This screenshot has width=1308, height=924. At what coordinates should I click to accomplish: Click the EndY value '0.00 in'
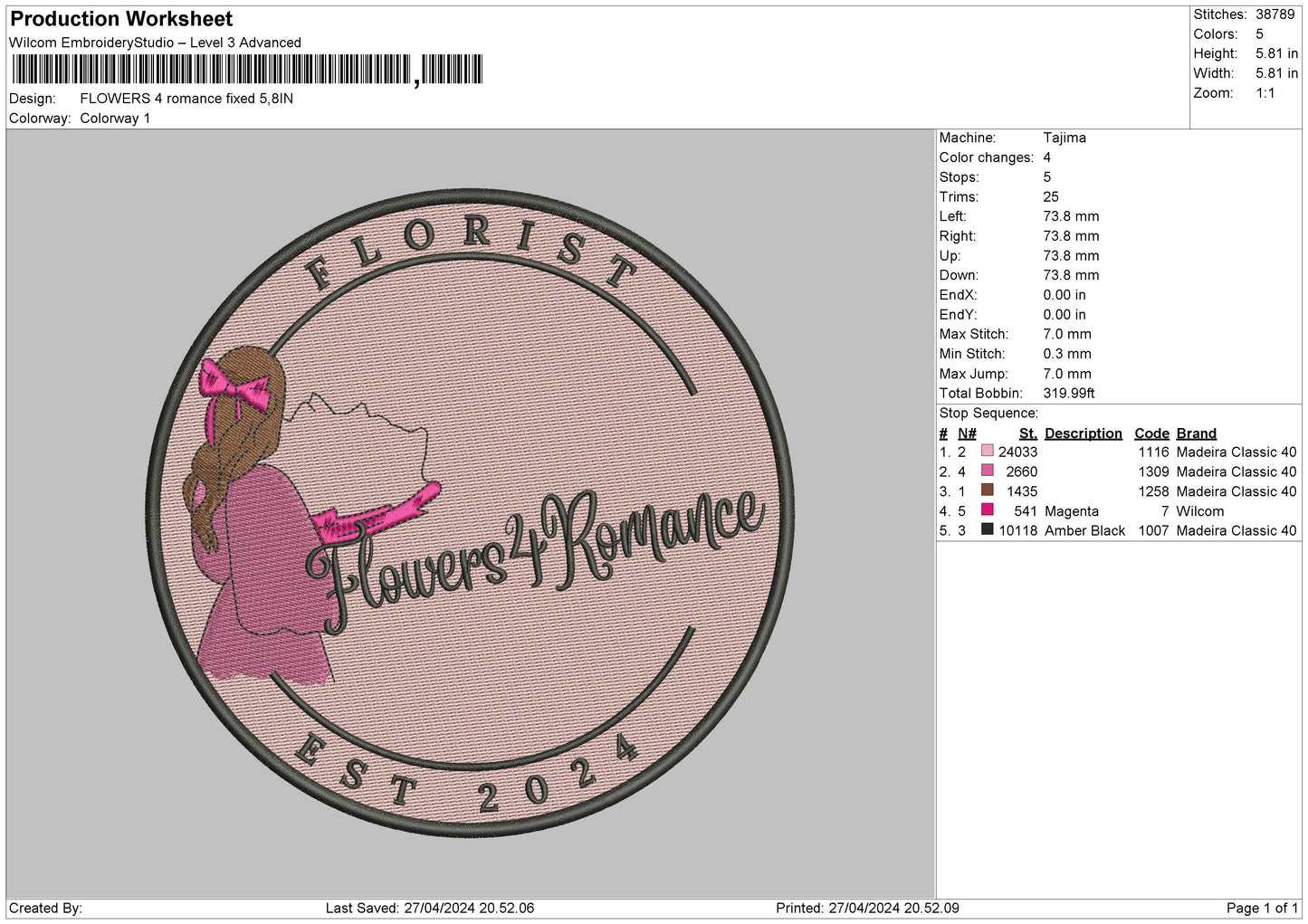tap(1065, 315)
